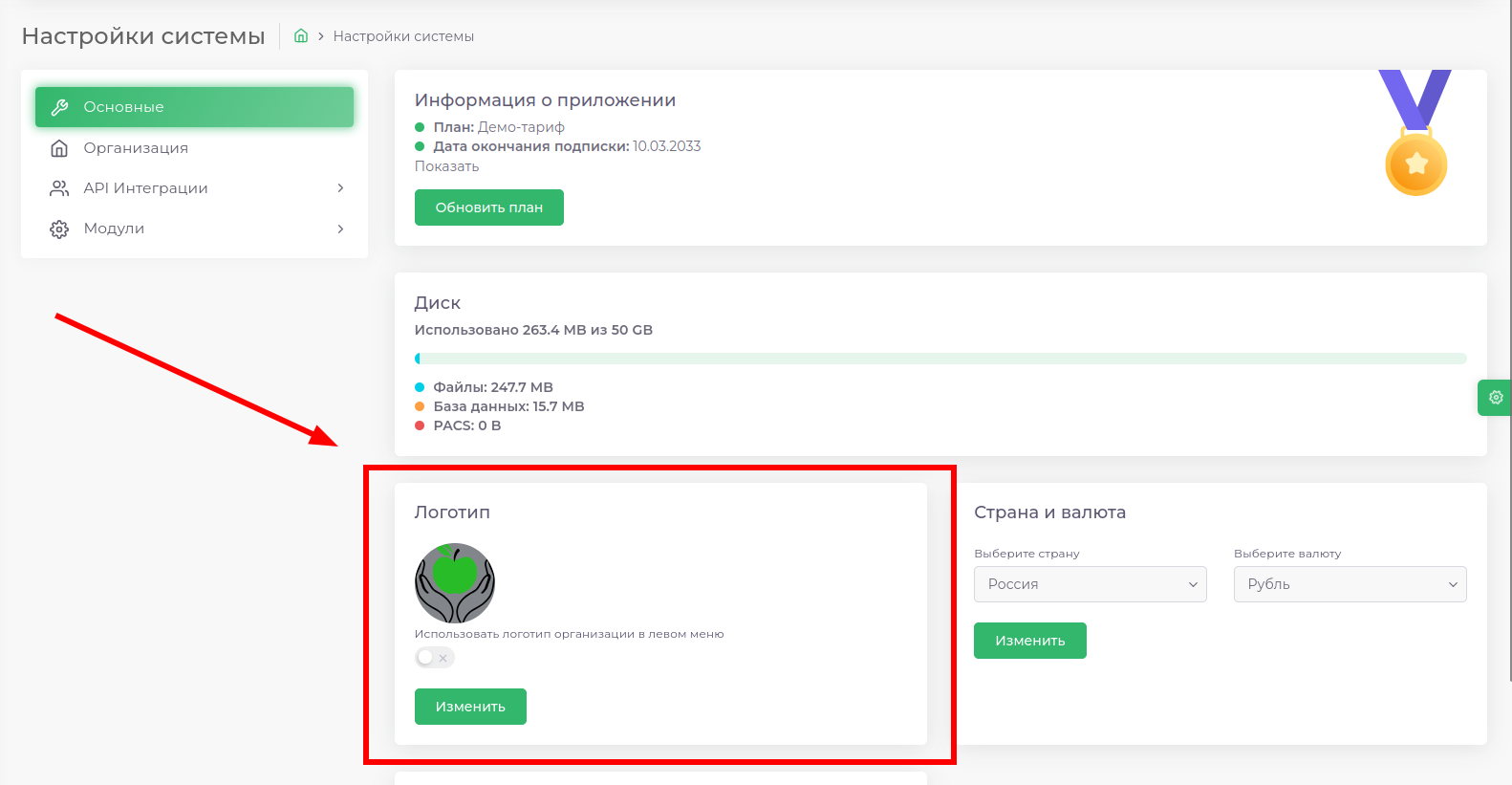Click the green apple logo image

pos(455,583)
